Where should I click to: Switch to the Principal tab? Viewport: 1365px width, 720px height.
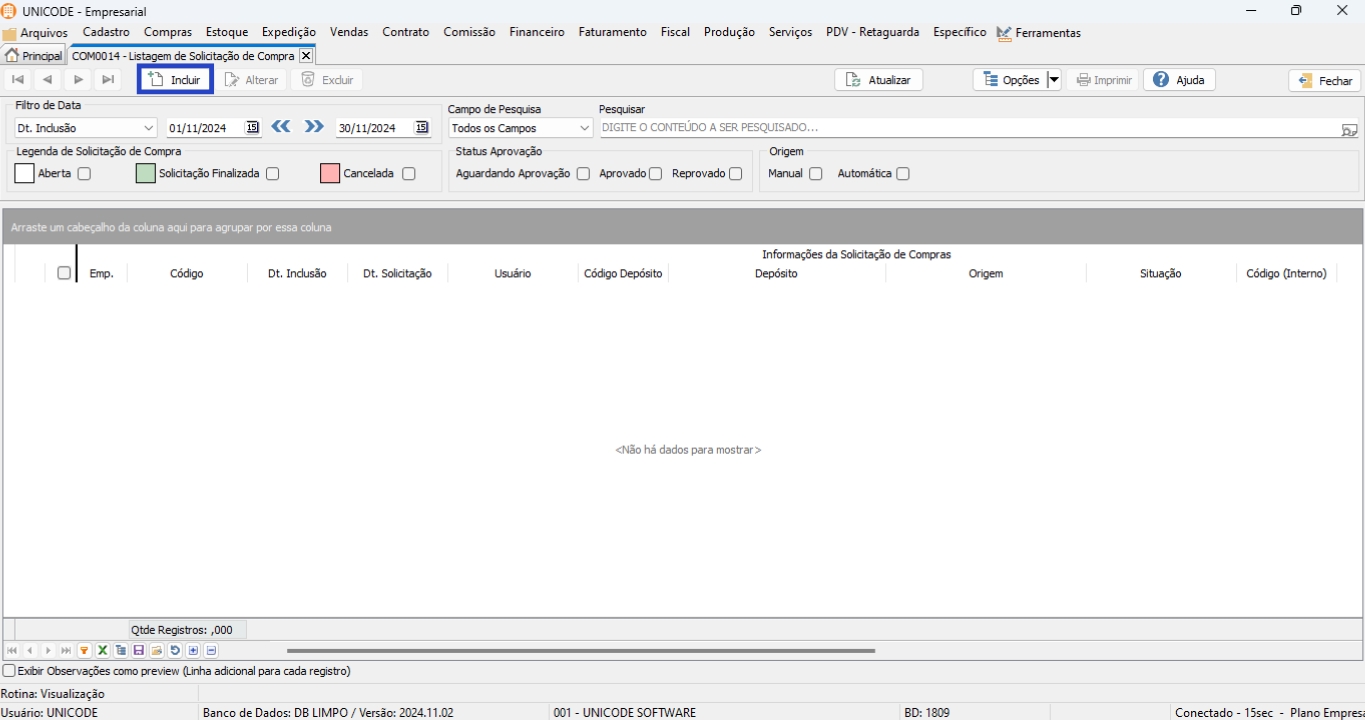tap(34, 56)
